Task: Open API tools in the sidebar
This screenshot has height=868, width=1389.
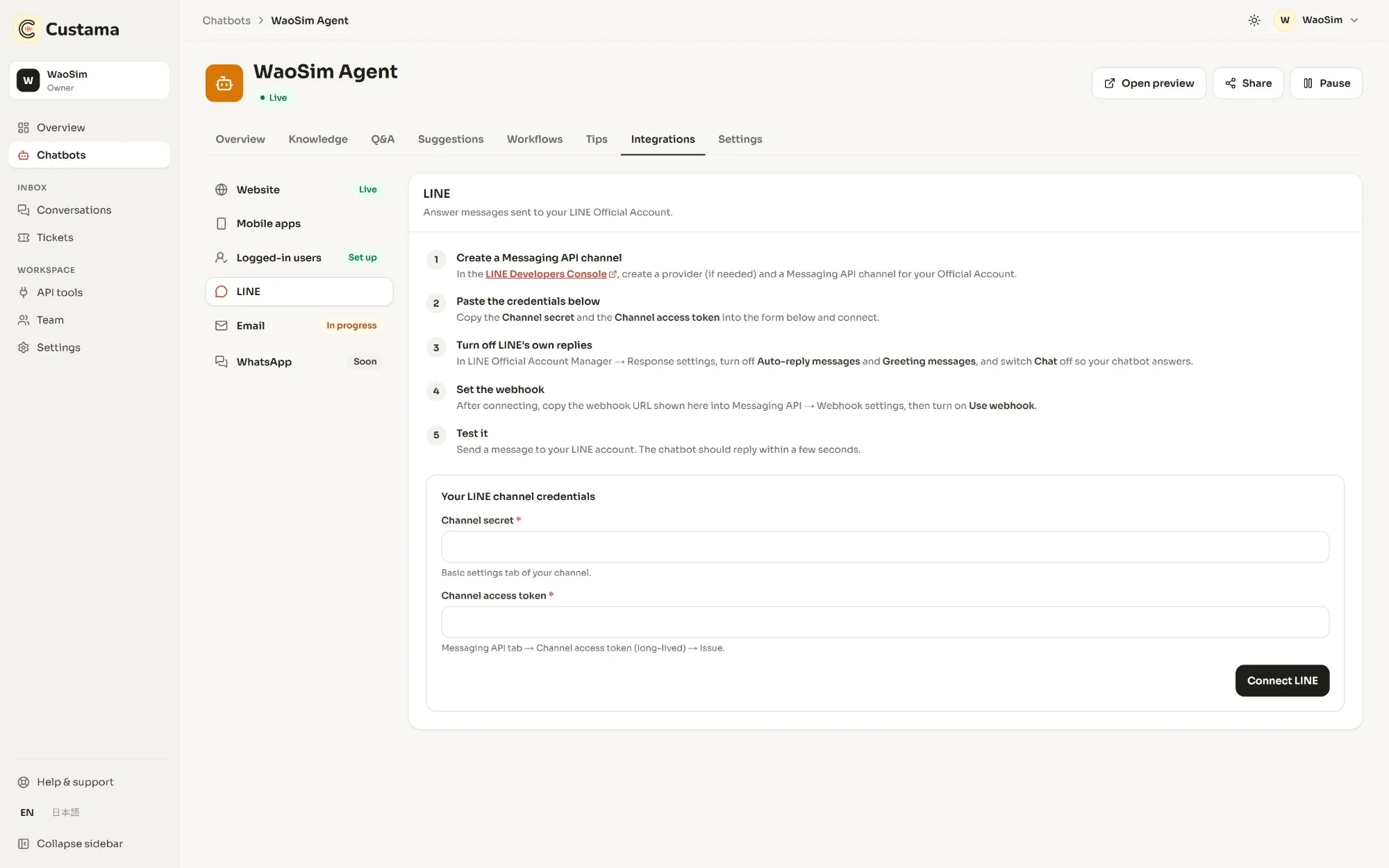Action: [x=89, y=292]
